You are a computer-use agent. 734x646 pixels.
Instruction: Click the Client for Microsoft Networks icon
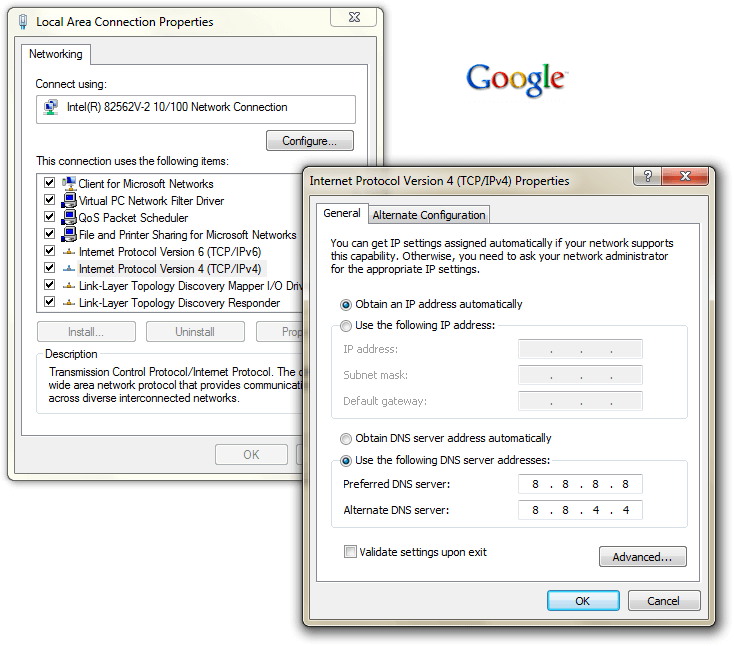pyautogui.click(x=69, y=183)
